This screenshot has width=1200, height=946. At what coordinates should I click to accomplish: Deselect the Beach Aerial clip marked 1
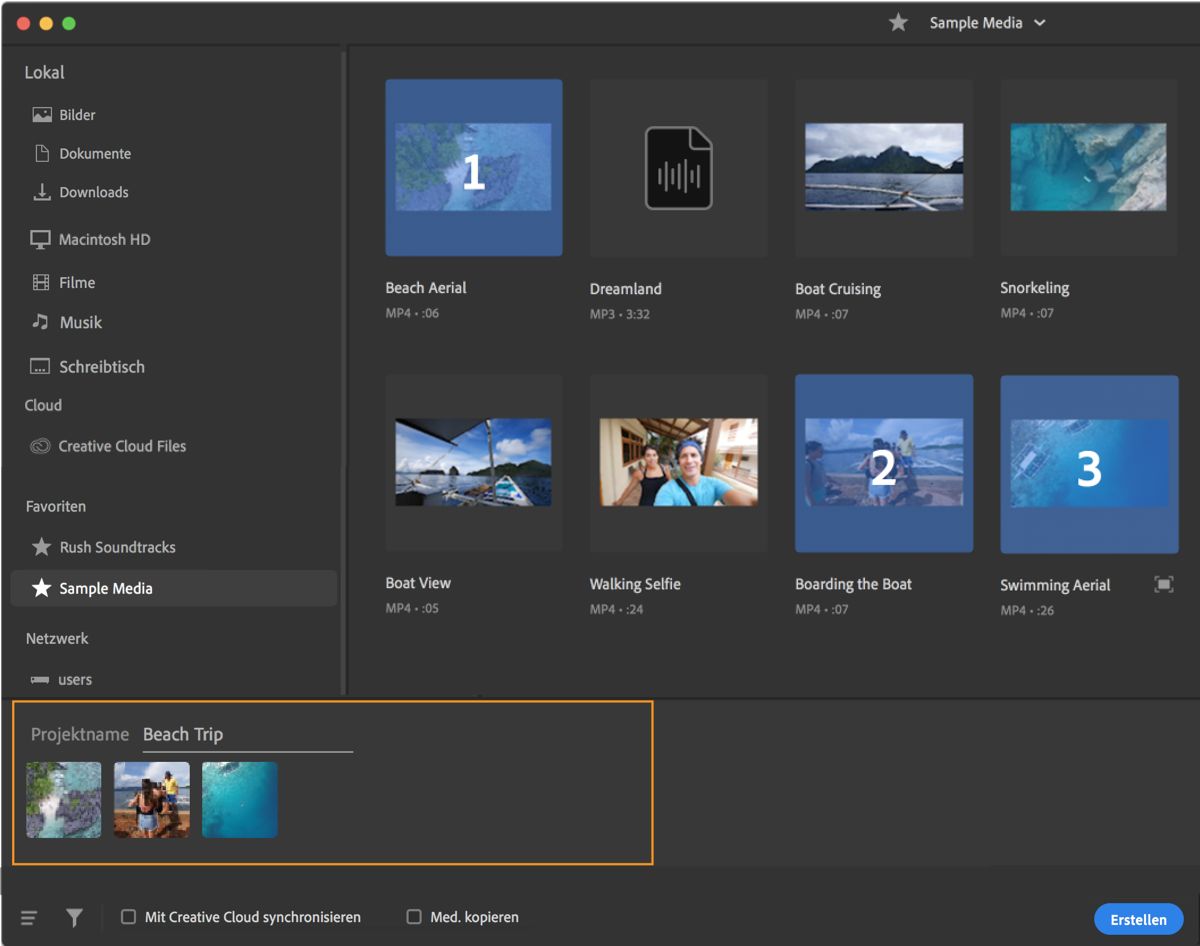pos(473,168)
